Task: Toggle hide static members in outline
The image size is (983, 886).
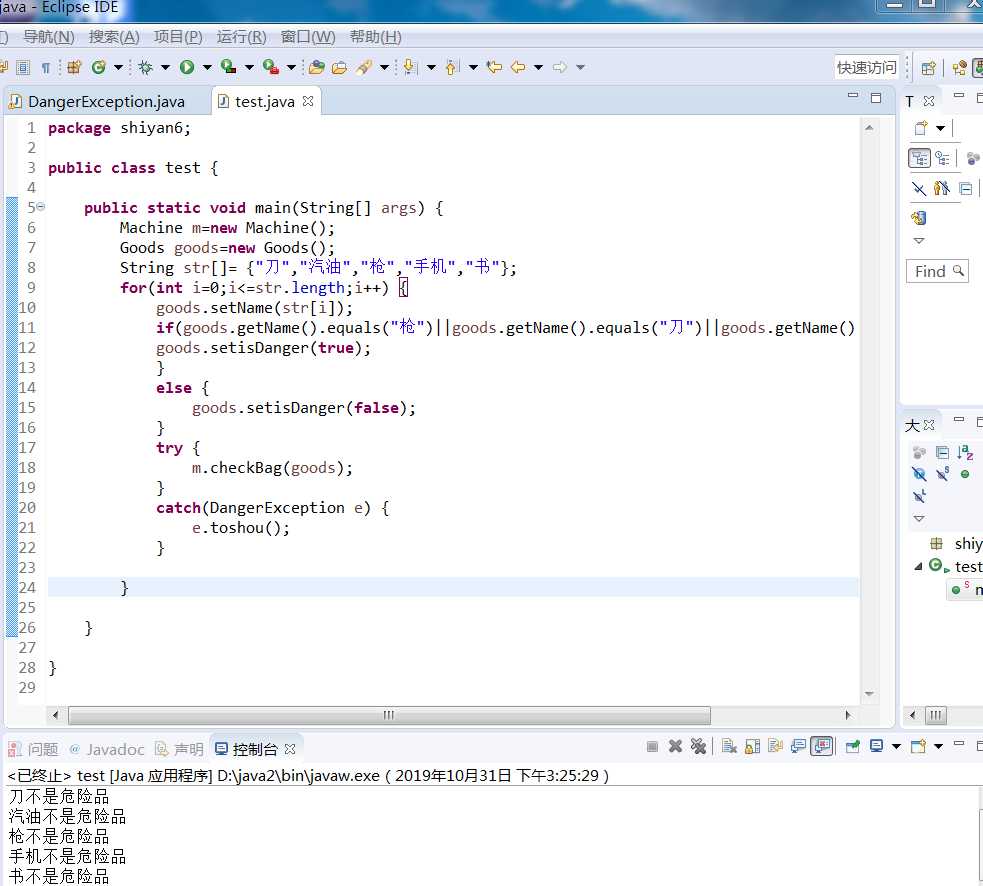Action: coord(942,474)
